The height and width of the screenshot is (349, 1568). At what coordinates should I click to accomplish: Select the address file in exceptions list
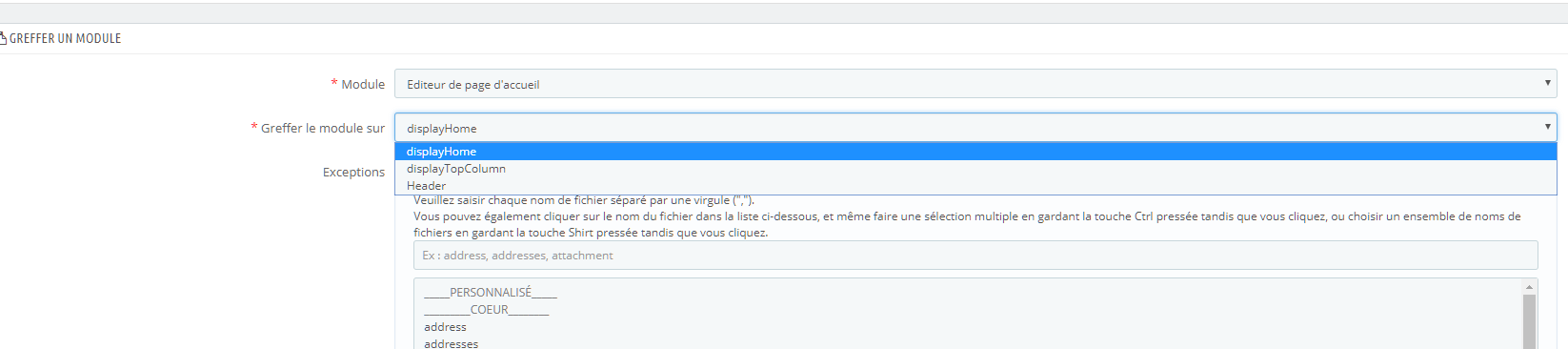tap(446, 327)
